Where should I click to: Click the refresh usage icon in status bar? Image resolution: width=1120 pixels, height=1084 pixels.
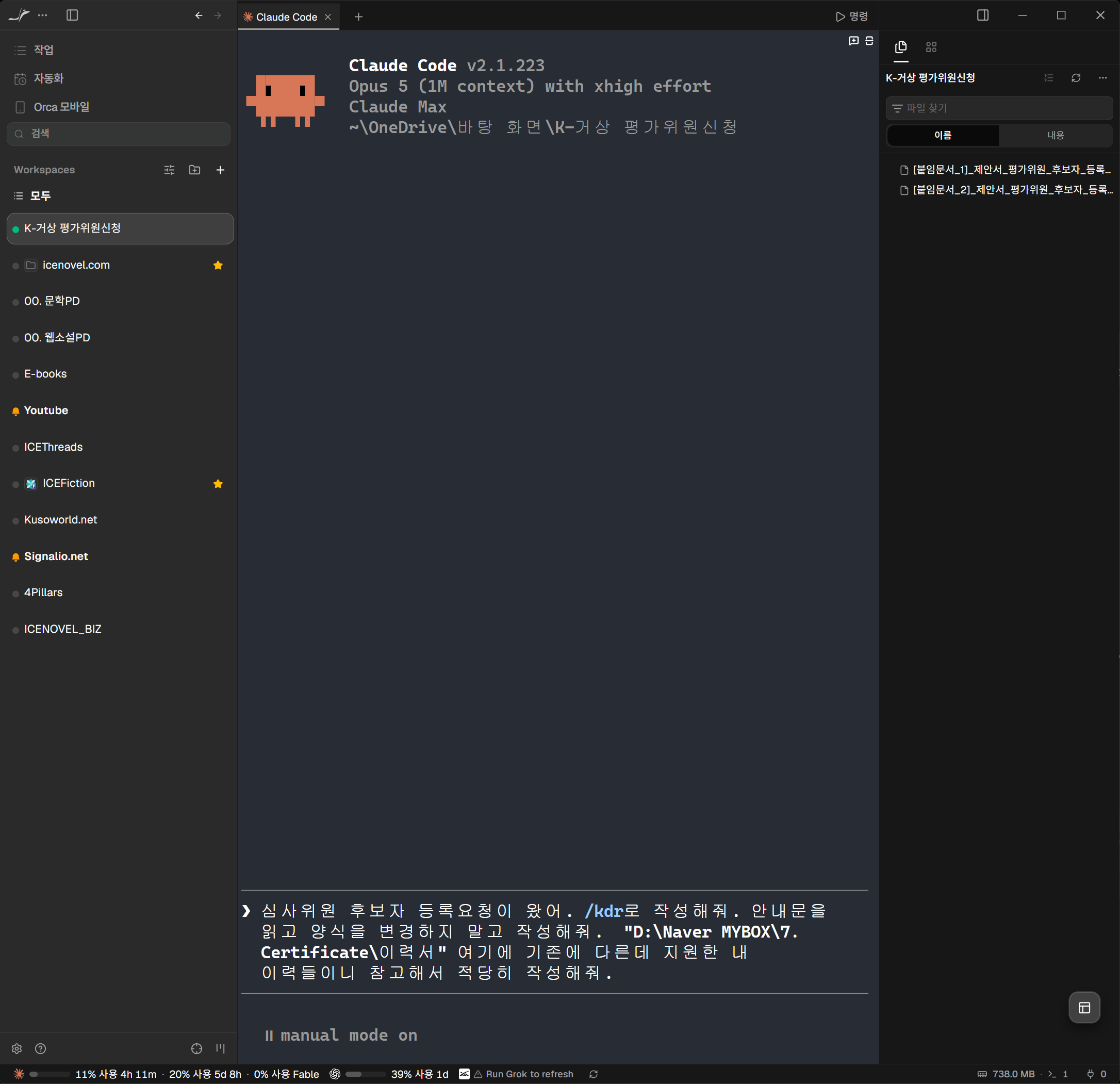[x=593, y=1074]
